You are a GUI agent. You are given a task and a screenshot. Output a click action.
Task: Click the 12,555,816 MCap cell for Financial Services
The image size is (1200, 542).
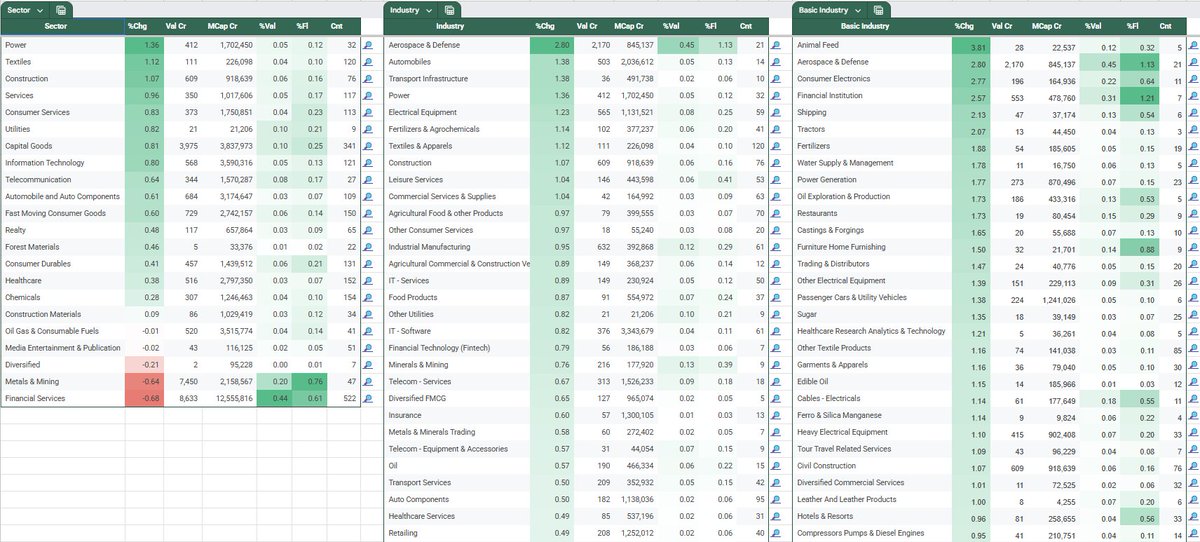coord(230,399)
